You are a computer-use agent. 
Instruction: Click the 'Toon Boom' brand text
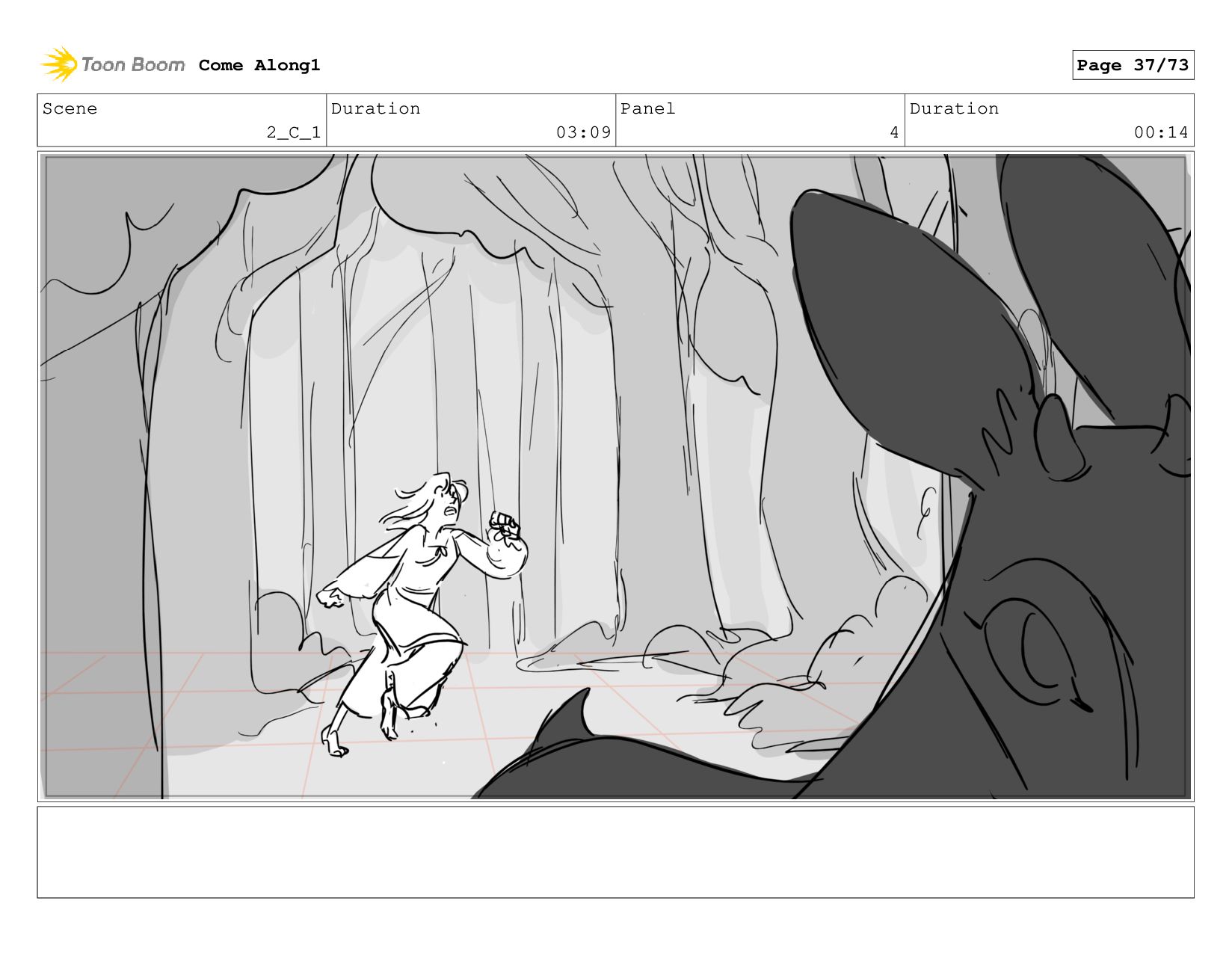133,65
